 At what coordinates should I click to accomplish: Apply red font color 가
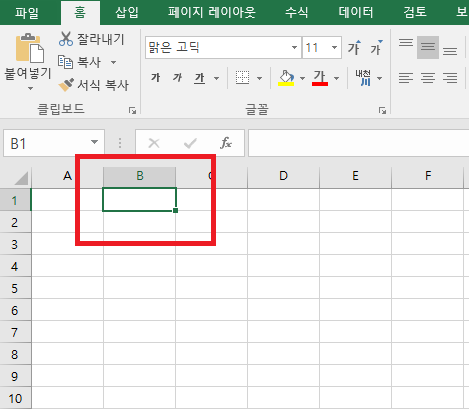(x=320, y=78)
